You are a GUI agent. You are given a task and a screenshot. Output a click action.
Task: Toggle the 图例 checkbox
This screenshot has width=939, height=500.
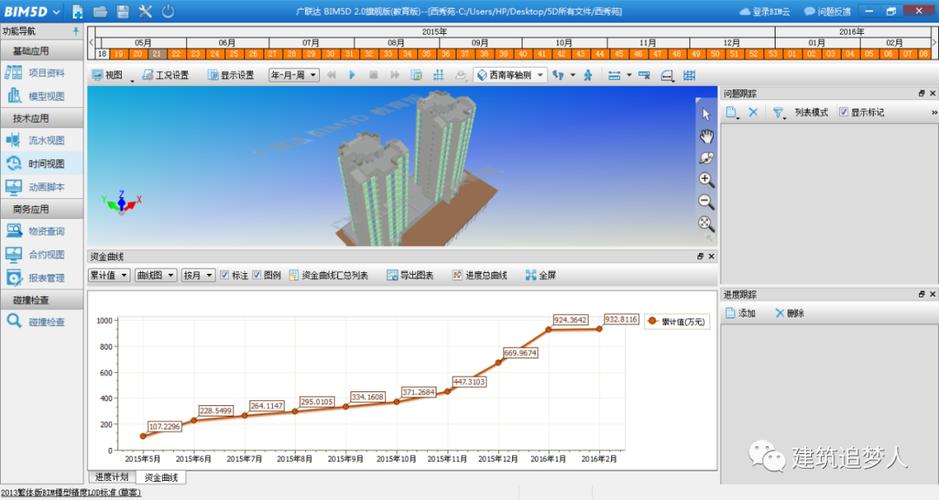[x=257, y=275]
